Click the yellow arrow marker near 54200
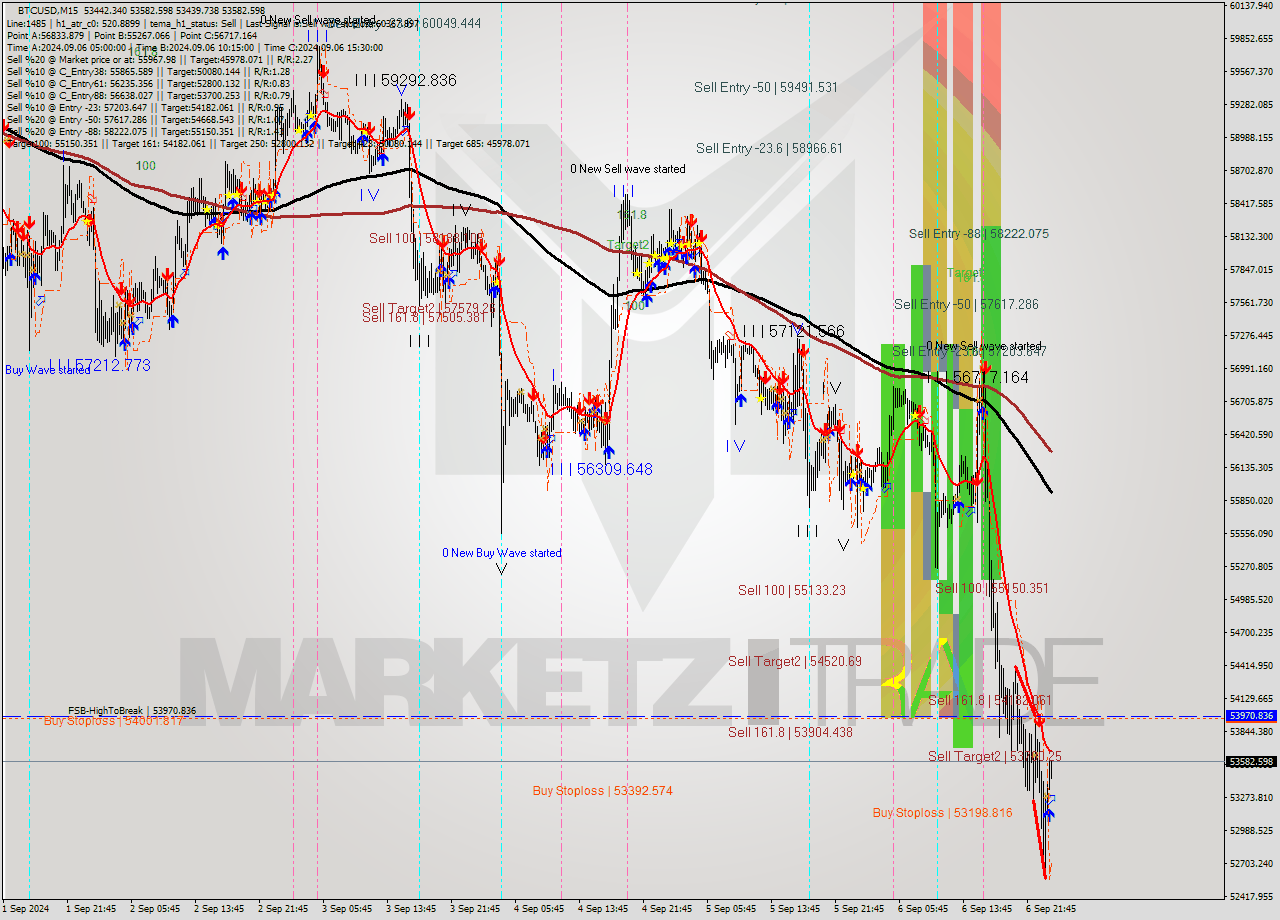Image resolution: width=1280 pixels, height=920 pixels. coord(894,681)
